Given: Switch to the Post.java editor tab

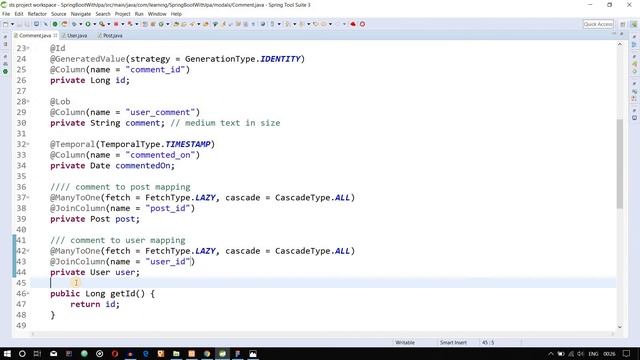Looking at the screenshot, I should (x=110, y=36).
